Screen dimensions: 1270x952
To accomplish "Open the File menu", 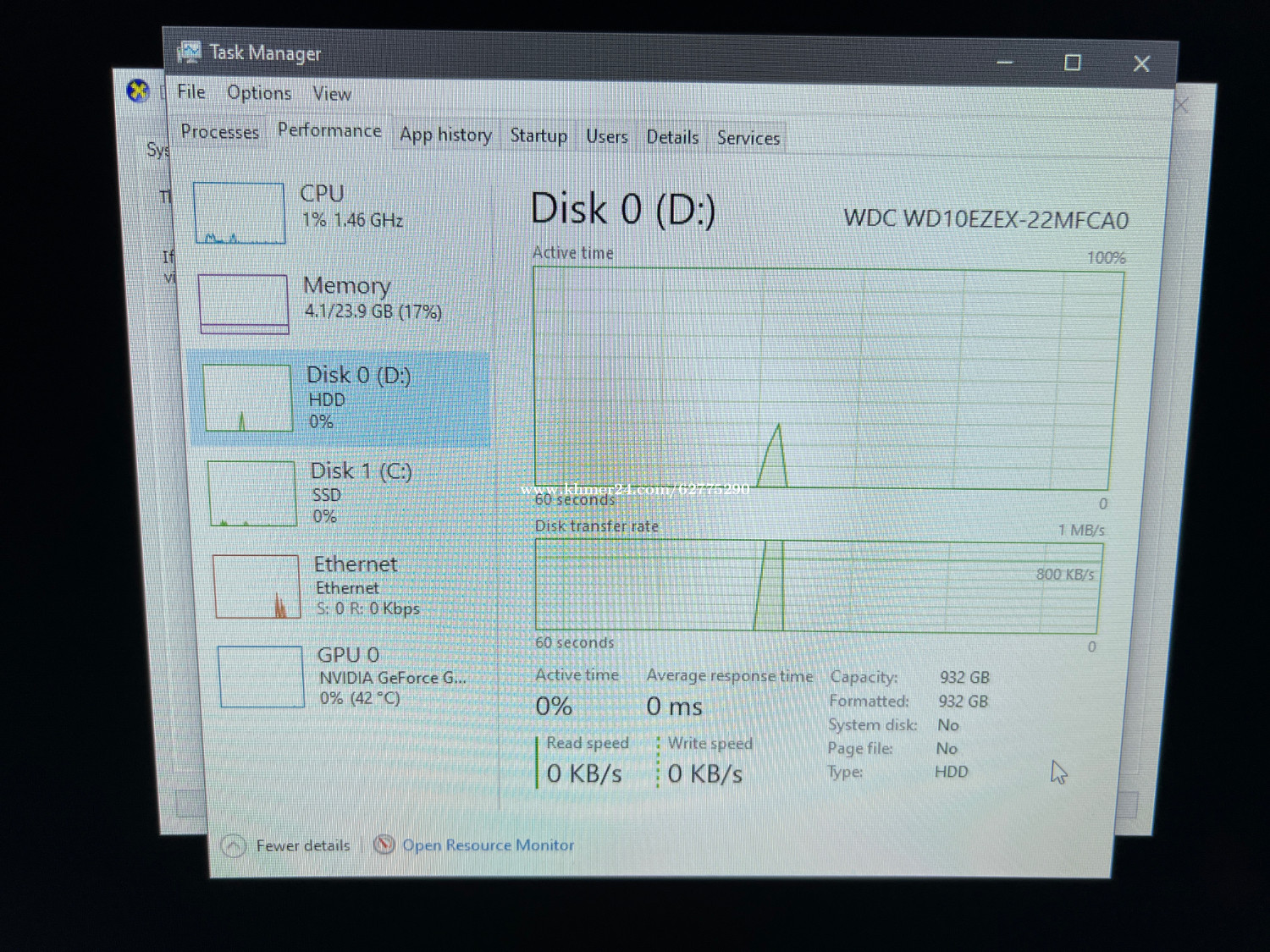I will click(x=190, y=92).
